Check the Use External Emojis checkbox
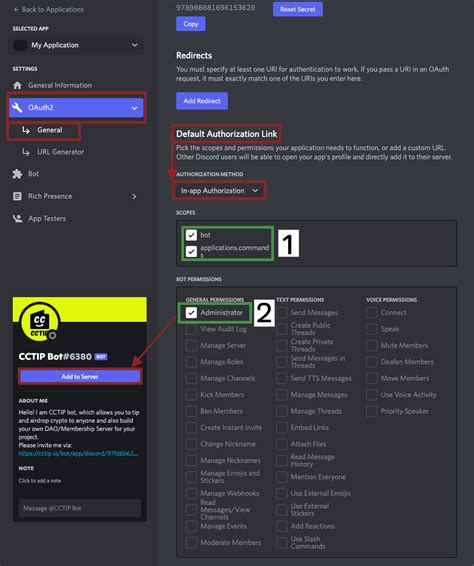The width and height of the screenshot is (474, 566). (281, 493)
